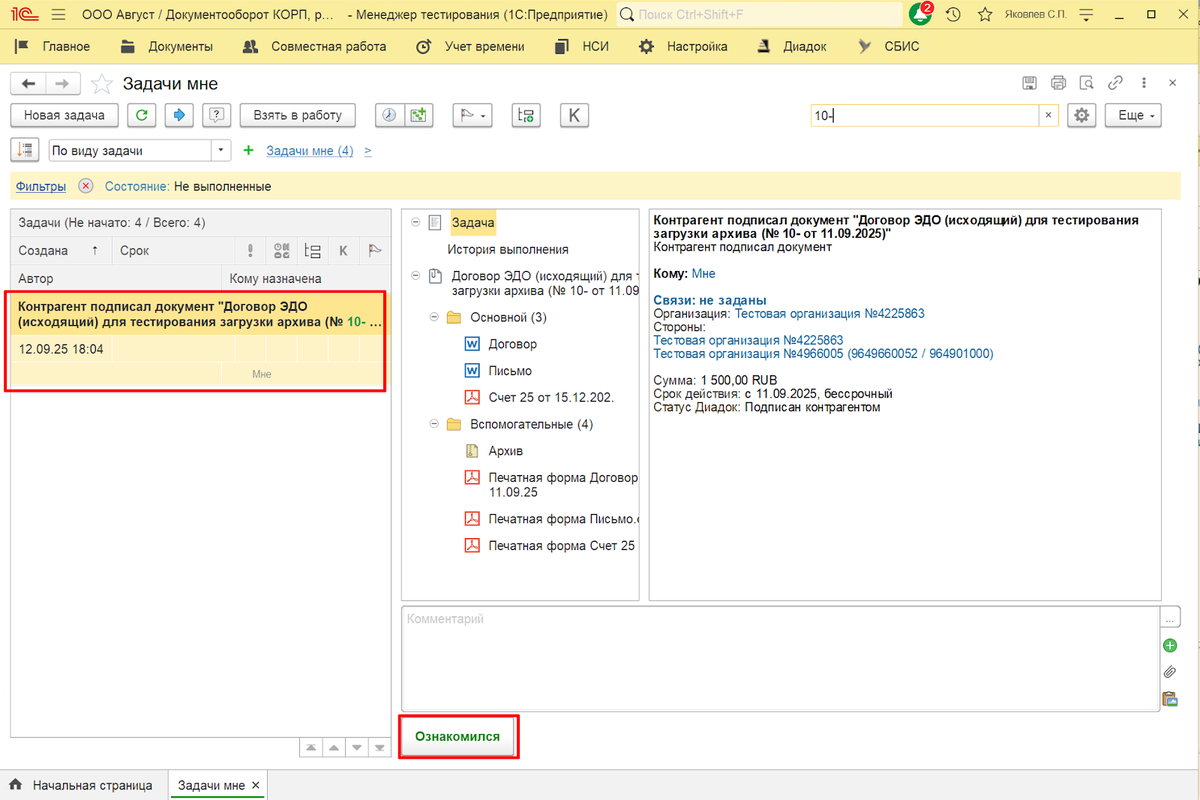1200x800 pixels.
Task: Click the paperclip attach file icon
Action: [x=1169, y=672]
